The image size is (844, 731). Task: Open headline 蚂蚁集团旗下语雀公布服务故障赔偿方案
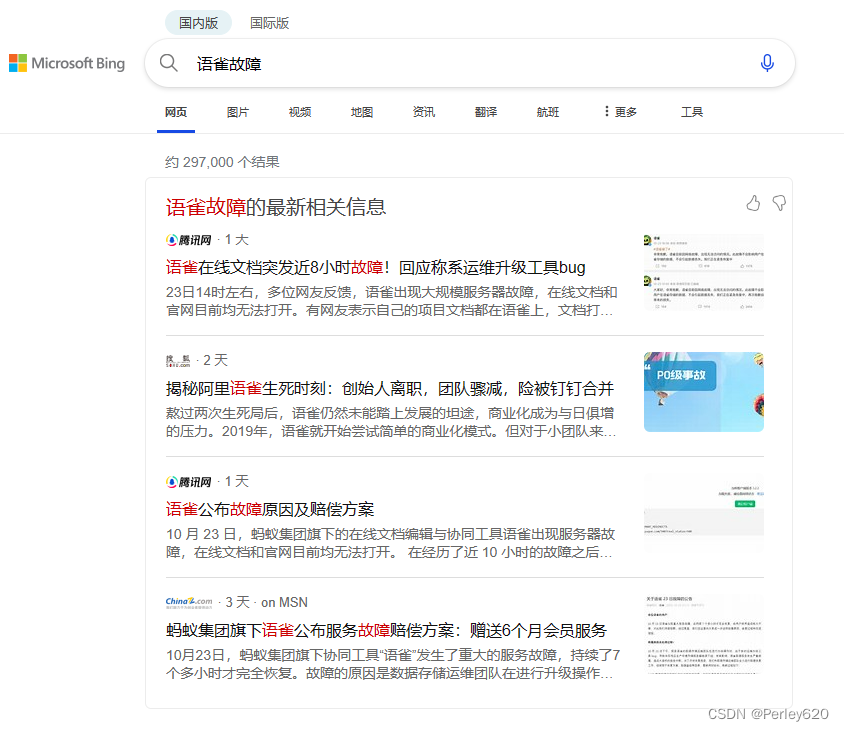(386, 630)
